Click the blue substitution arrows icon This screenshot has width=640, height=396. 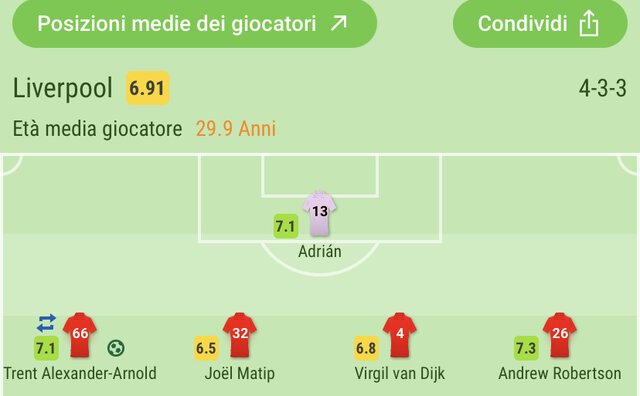click(x=46, y=323)
